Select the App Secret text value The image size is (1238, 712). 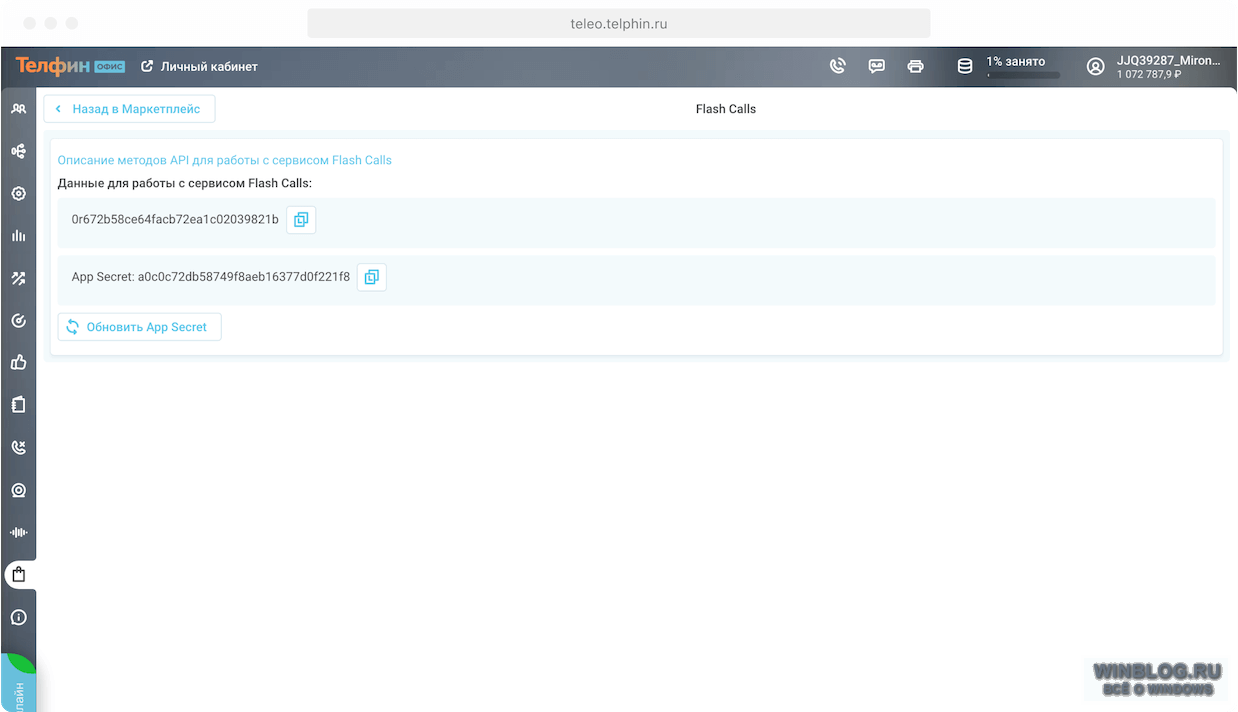click(x=244, y=277)
